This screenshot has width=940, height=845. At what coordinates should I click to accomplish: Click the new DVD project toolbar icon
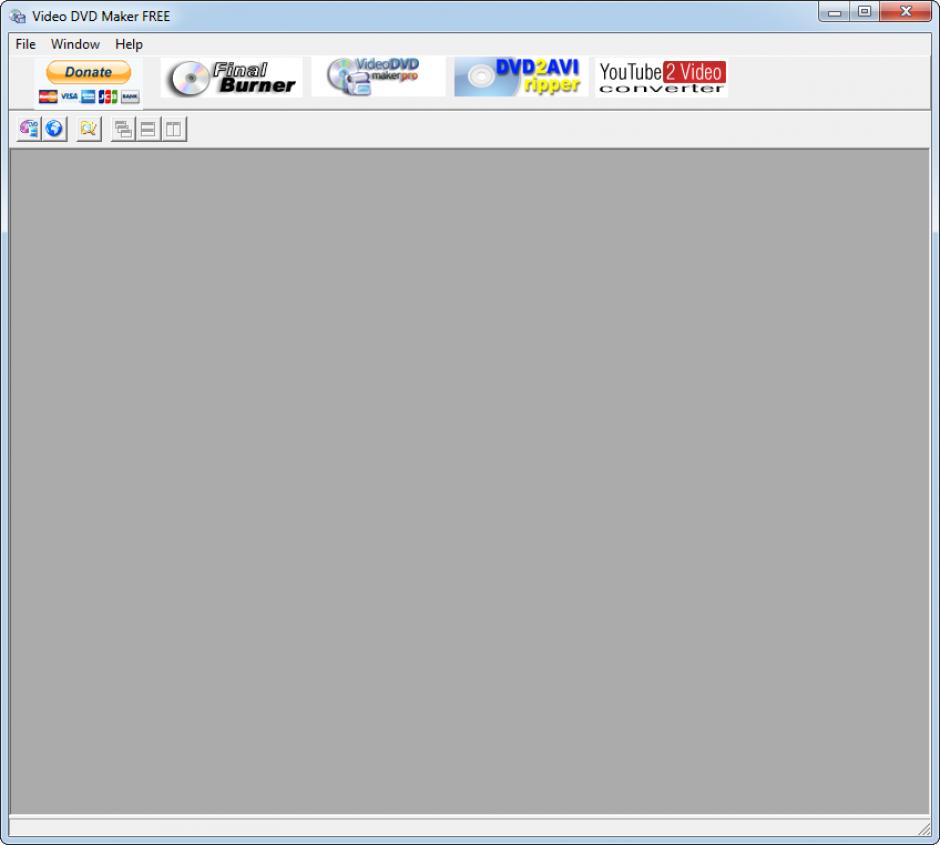coord(29,129)
